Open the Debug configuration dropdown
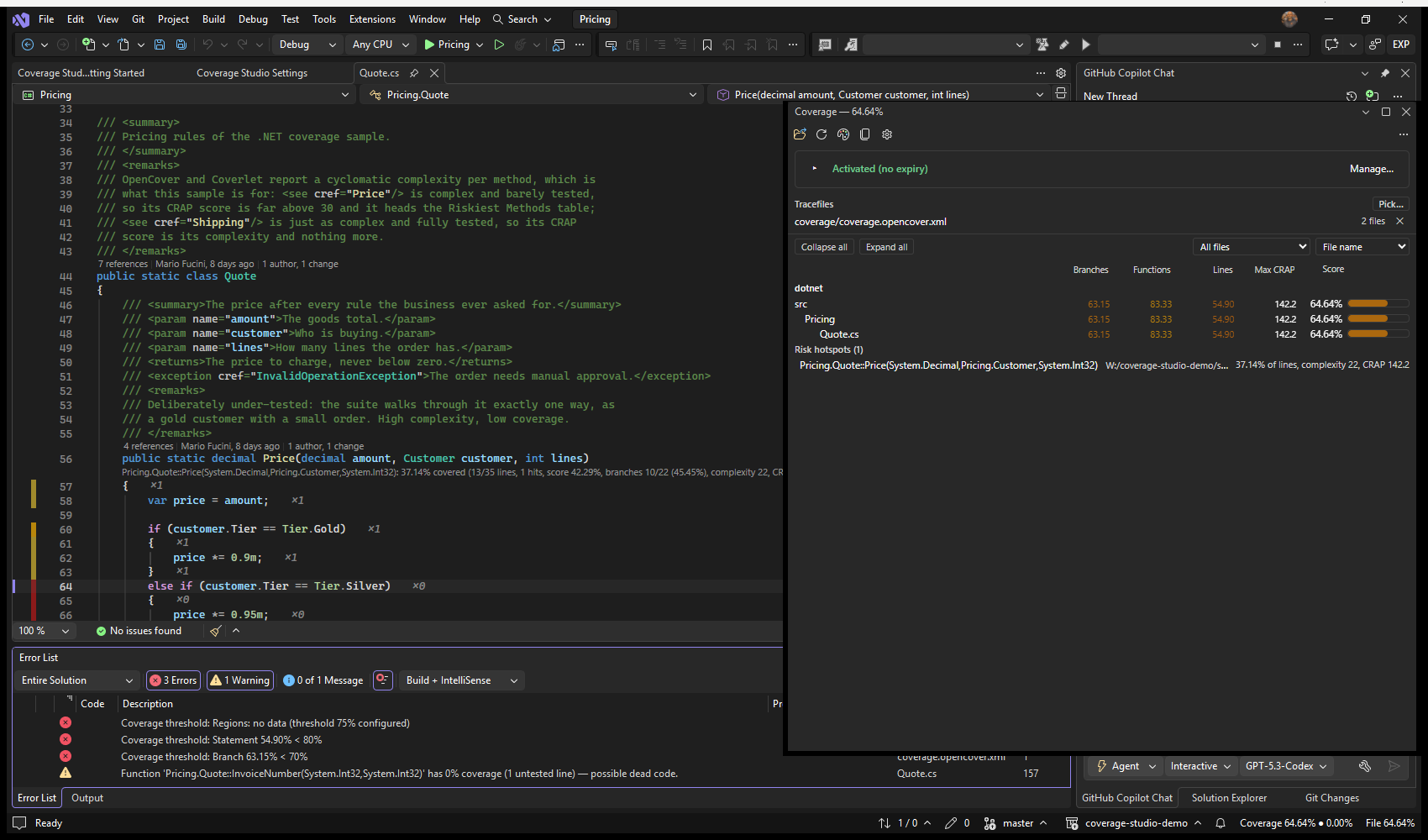The height and width of the screenshot is (840, 1428). [x=307, y=45]
